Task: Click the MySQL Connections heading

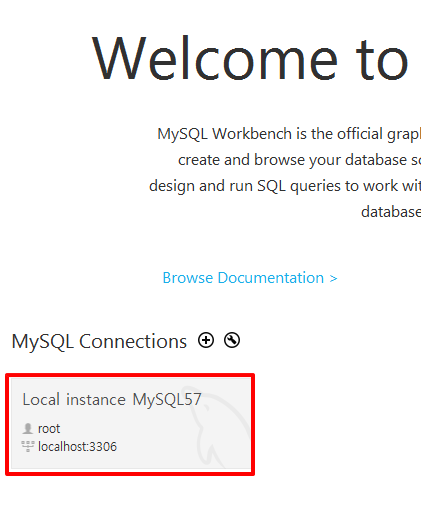Action: point(99,341)
